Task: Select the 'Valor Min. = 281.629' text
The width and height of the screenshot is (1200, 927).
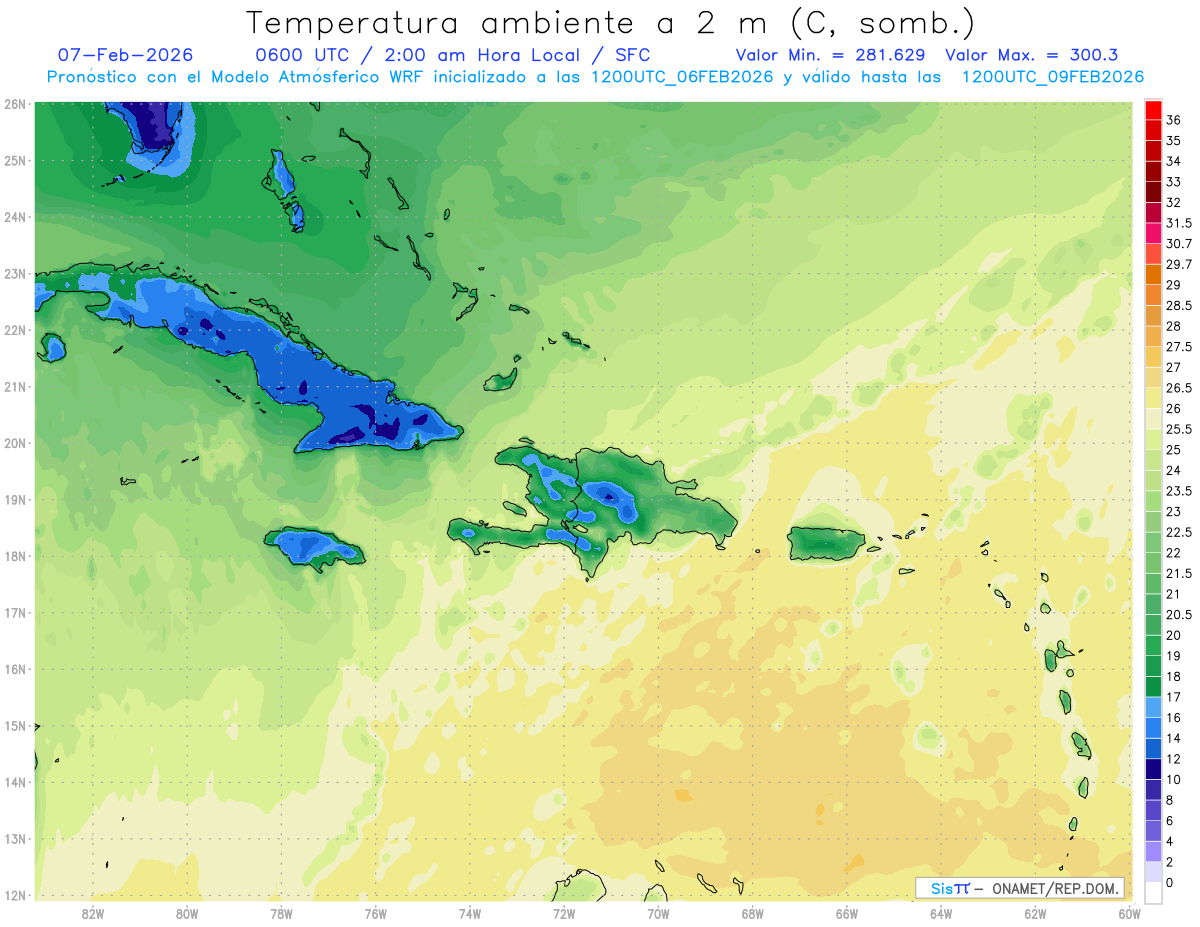Action: pos(830,55)
